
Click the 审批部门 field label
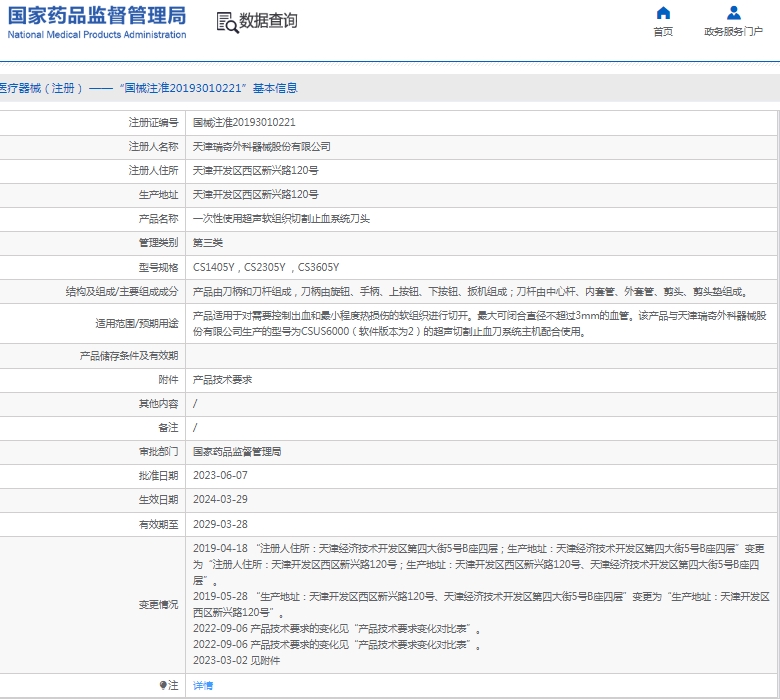tap(158, 452)
